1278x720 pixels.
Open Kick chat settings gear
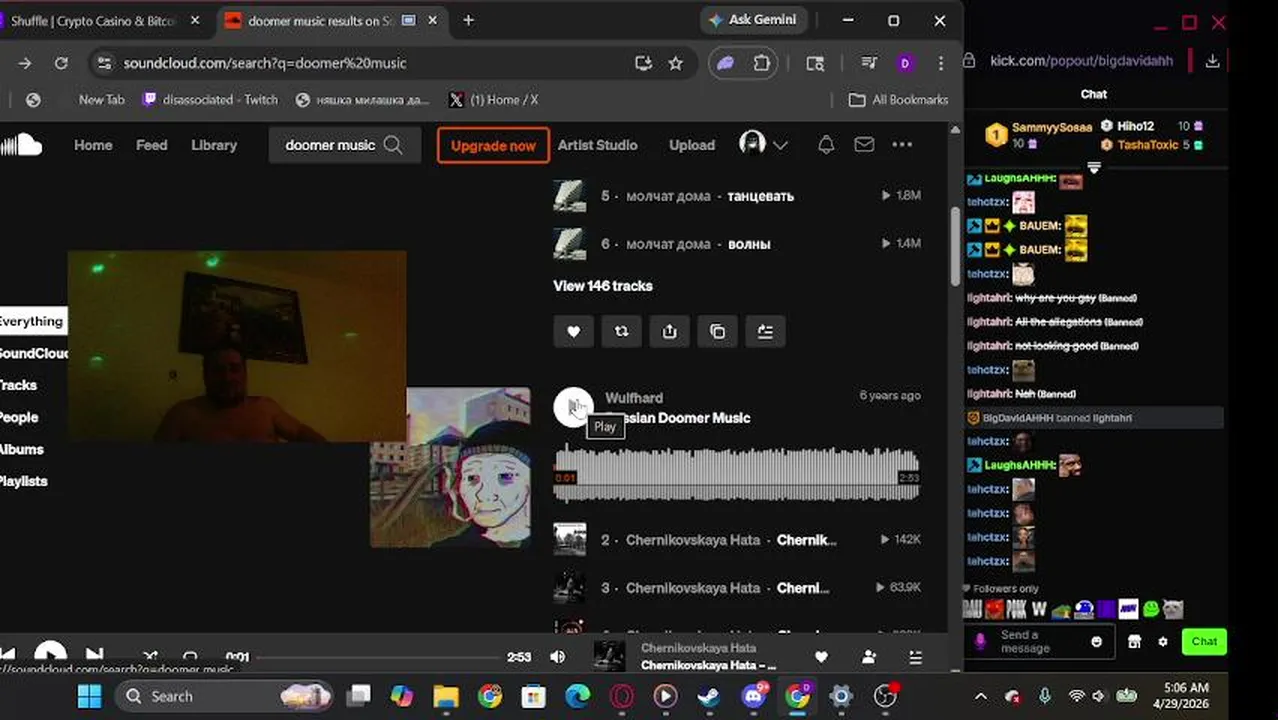coord(1163,642)
